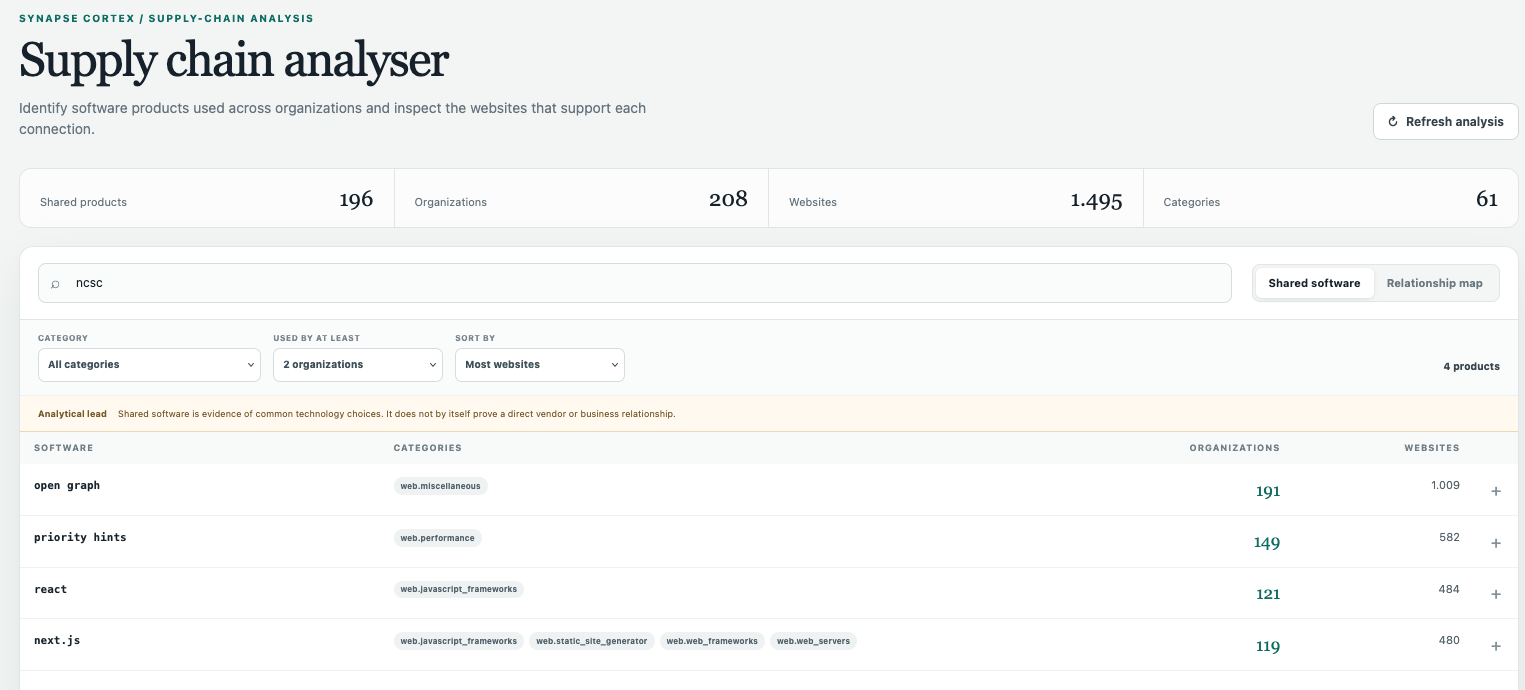Click next.js web.web_frameworks tag
1525x690 pixels.
click(x=712, y=641)
